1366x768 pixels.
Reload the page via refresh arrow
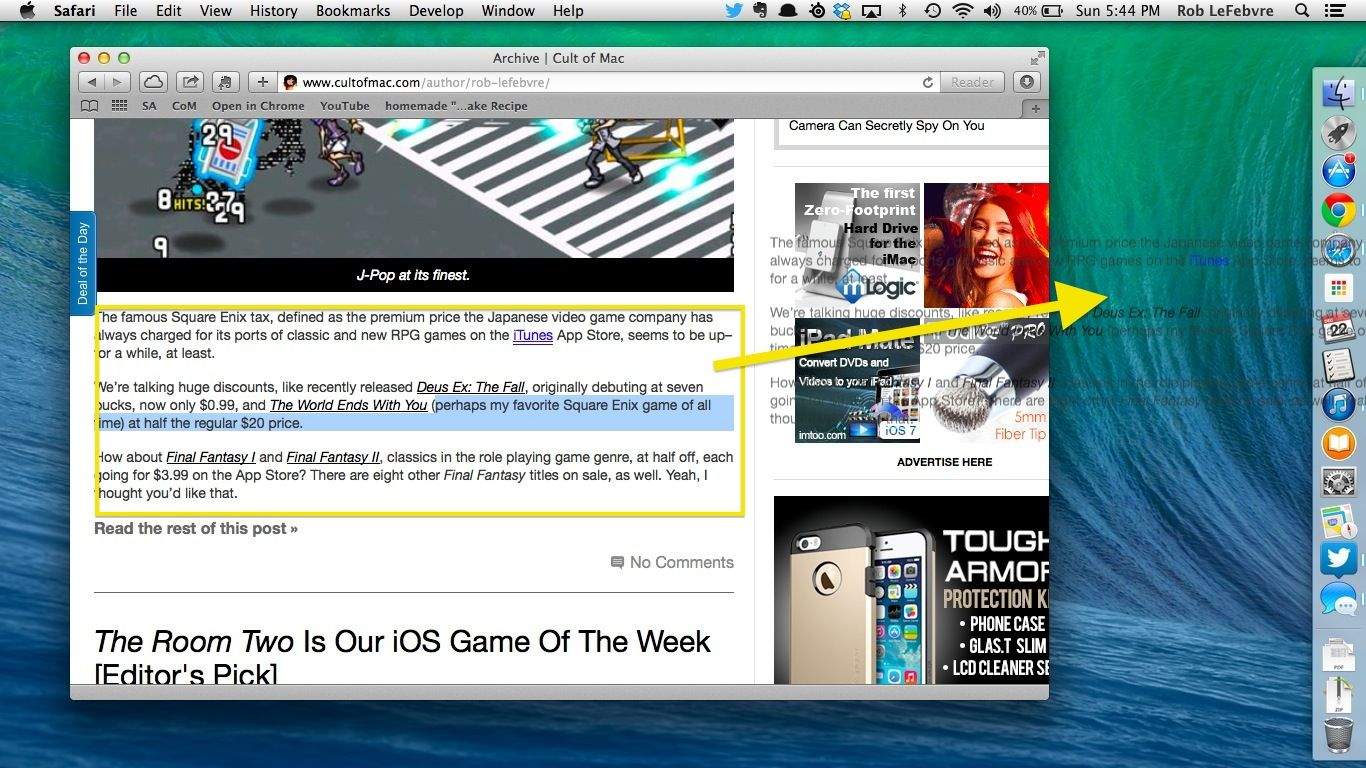[x=928, y=82]
